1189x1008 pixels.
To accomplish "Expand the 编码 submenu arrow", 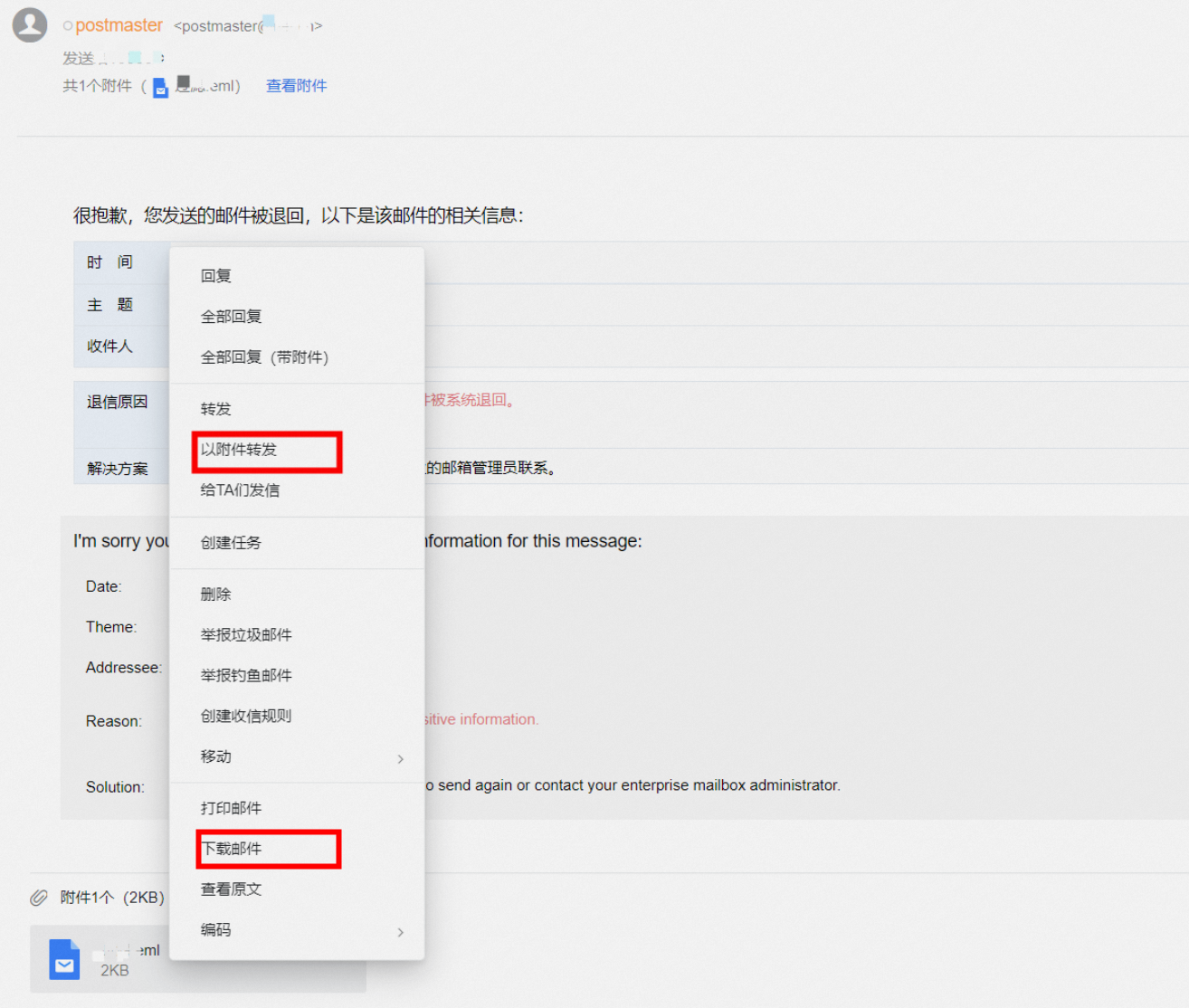I will pyautogui.click(x=401, y=932).
